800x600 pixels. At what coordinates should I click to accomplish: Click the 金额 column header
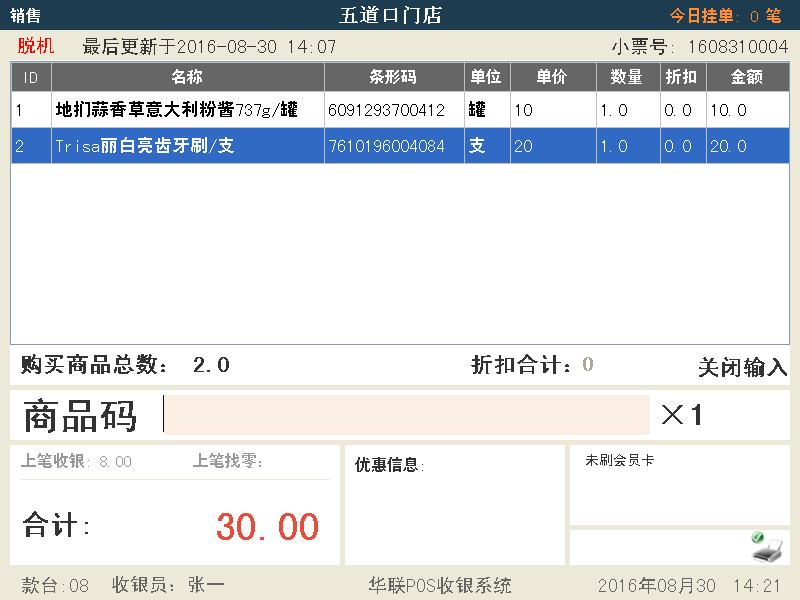pos(747,77)
